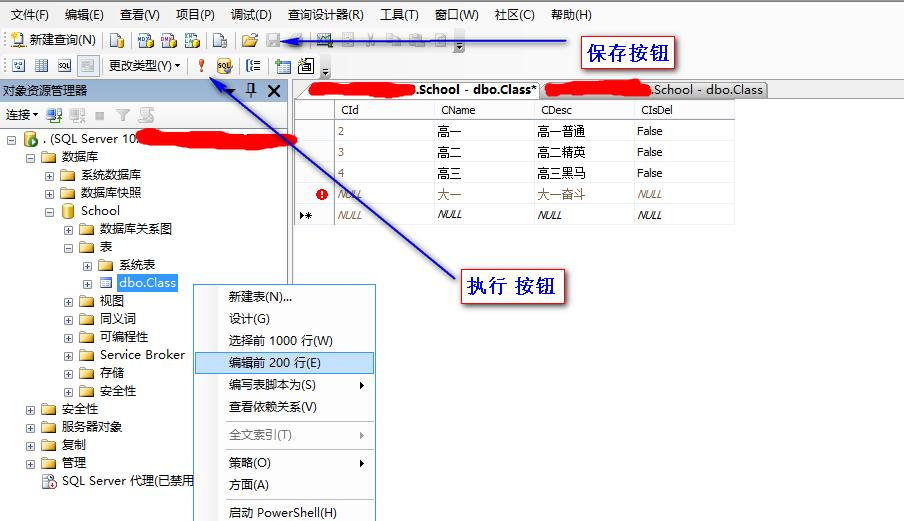The width and height of the screenshot is (904, 521).
Task: Select the 服务器对象 folder
Action: click(x=92, y=427)
